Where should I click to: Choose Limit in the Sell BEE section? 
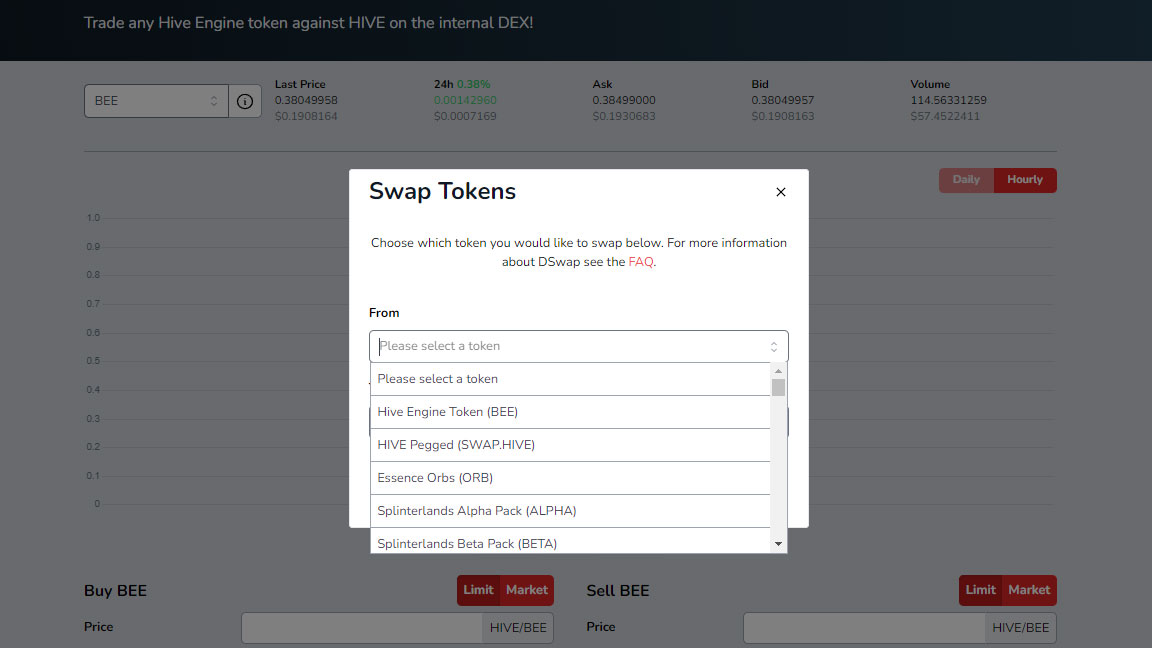pos(980,590)
